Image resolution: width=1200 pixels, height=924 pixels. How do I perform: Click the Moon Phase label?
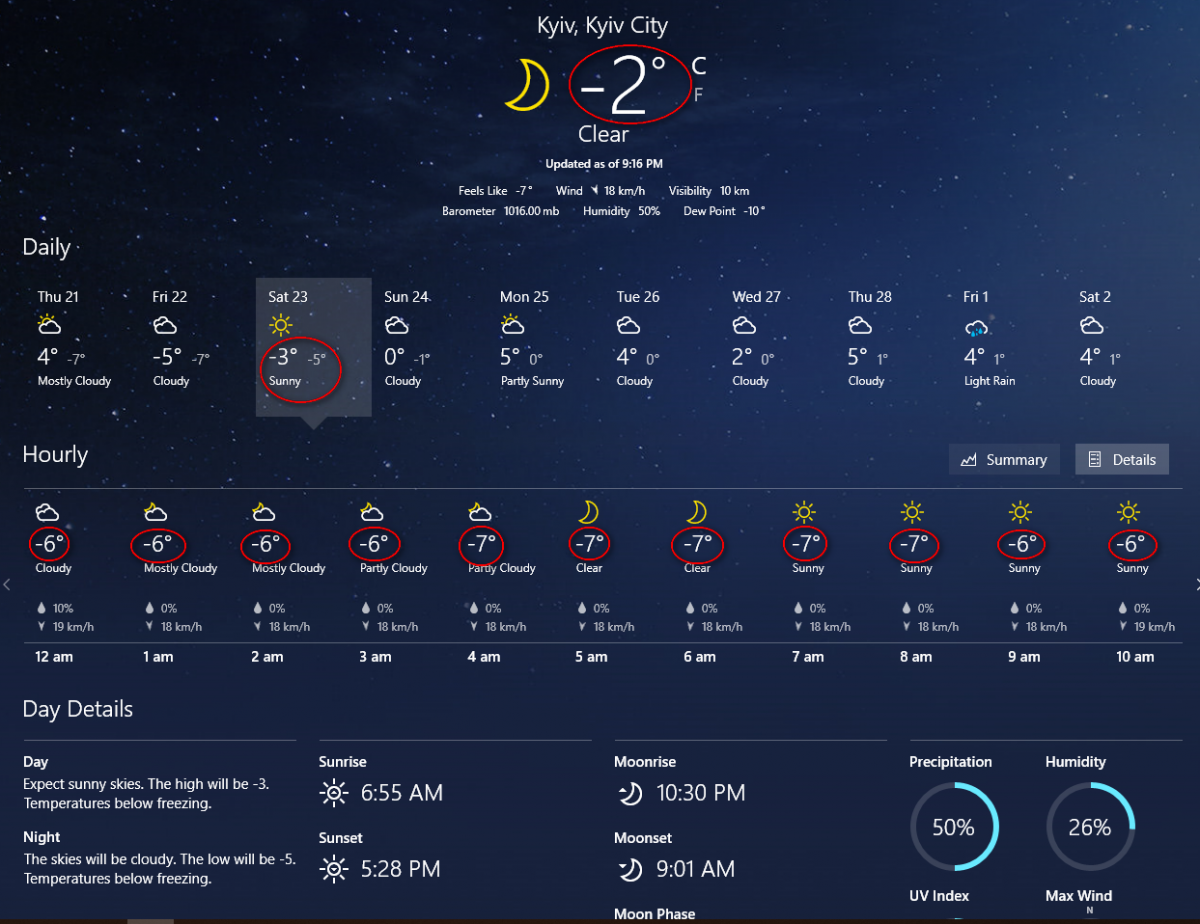[655, 914]
